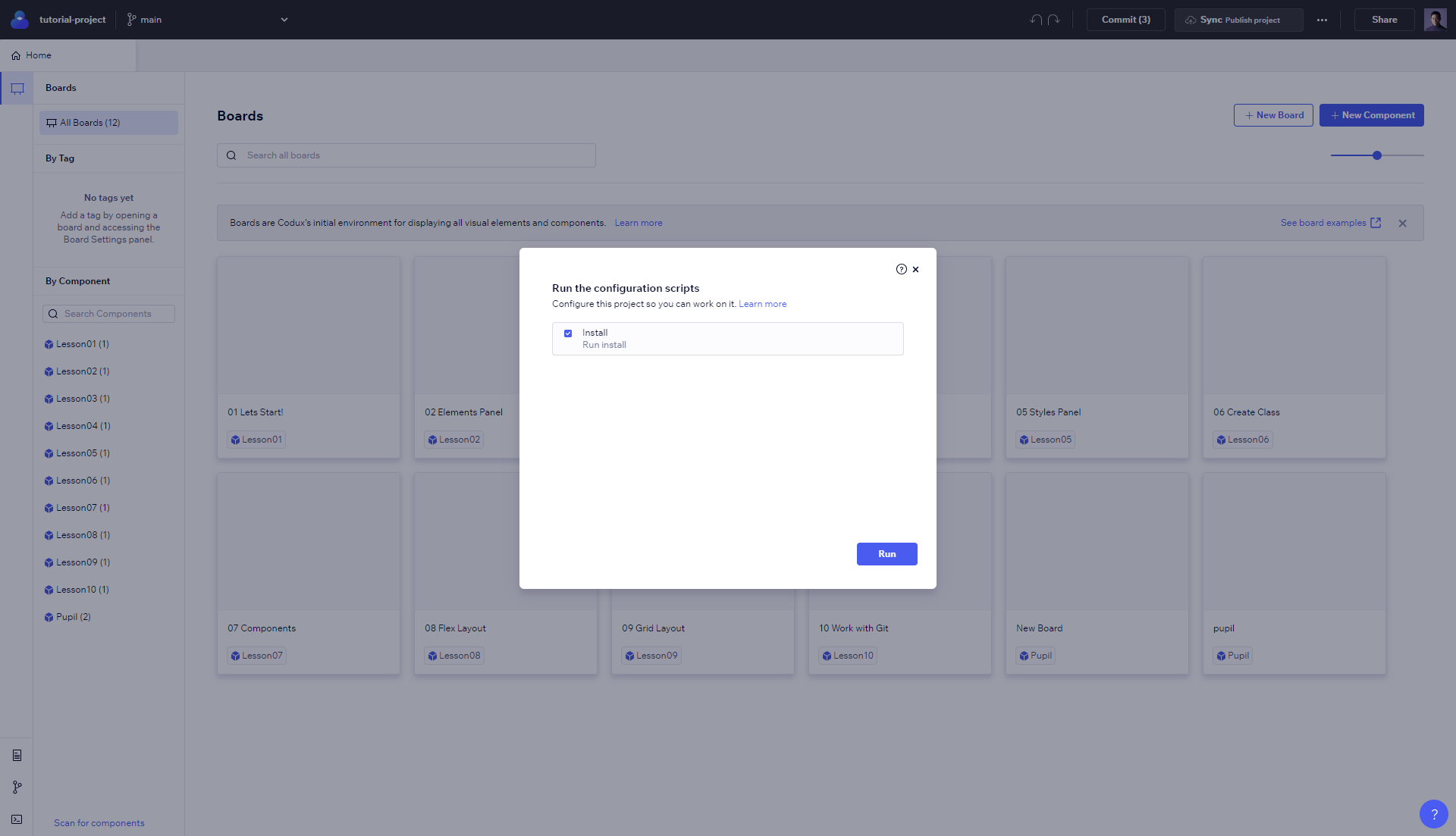Click Sync Publish project button
1456x836 pixels.
[1239, 20]
